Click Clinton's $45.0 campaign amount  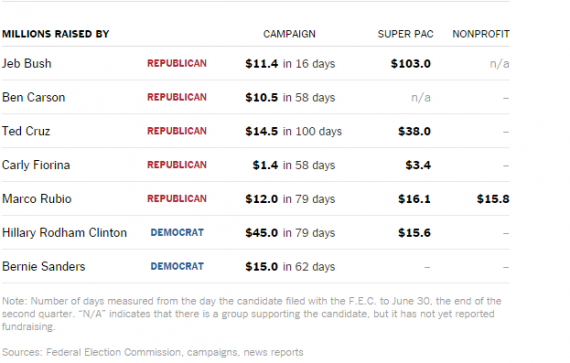[261, 233]
